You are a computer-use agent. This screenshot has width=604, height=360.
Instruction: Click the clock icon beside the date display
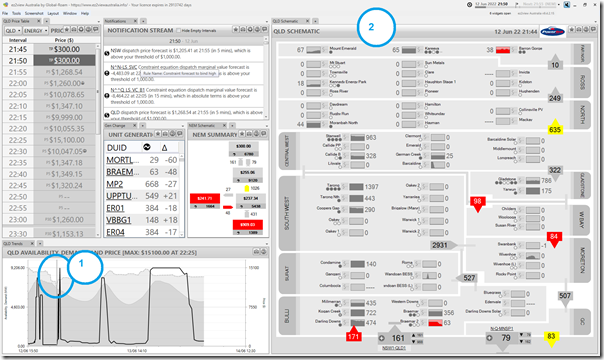(x=470, y=5)
